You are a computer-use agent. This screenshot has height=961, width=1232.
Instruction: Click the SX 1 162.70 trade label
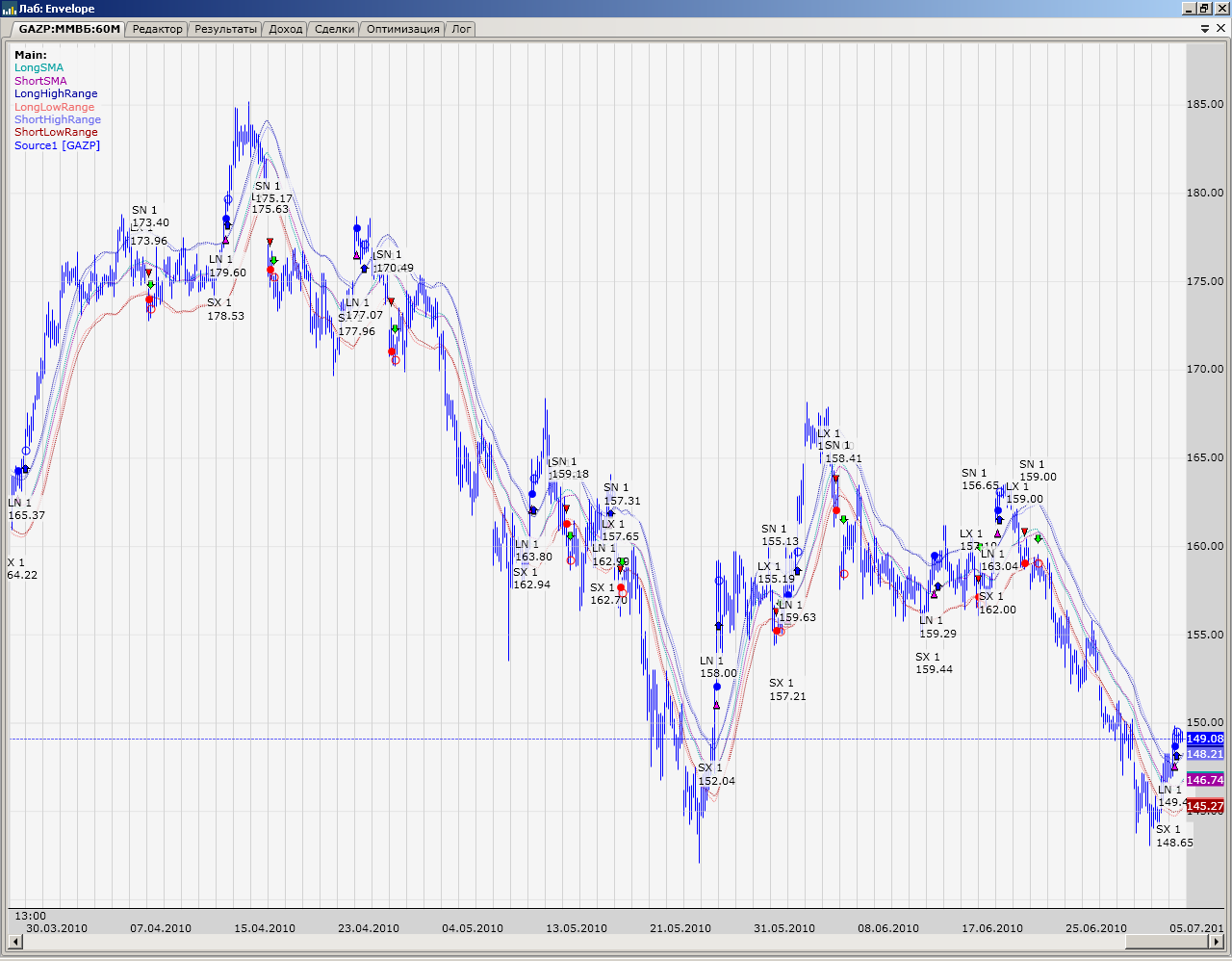pyautogui.click(x=609, y=594)
